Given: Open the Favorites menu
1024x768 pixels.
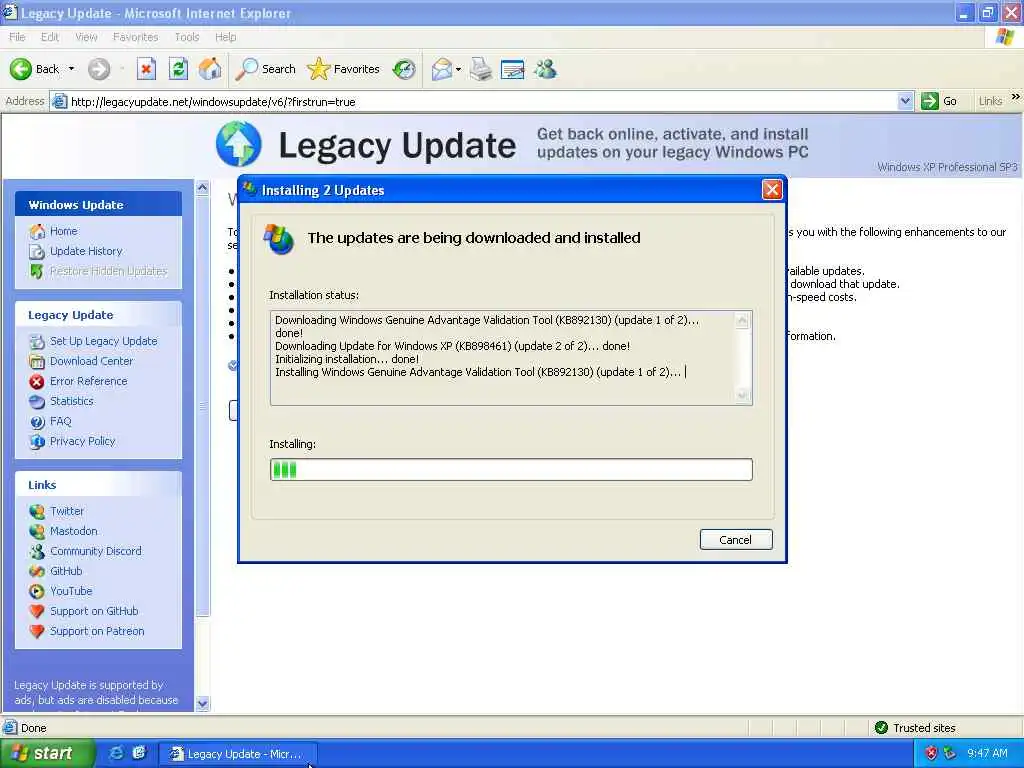Looking at the screenshot, I should (x=135, y=37).
